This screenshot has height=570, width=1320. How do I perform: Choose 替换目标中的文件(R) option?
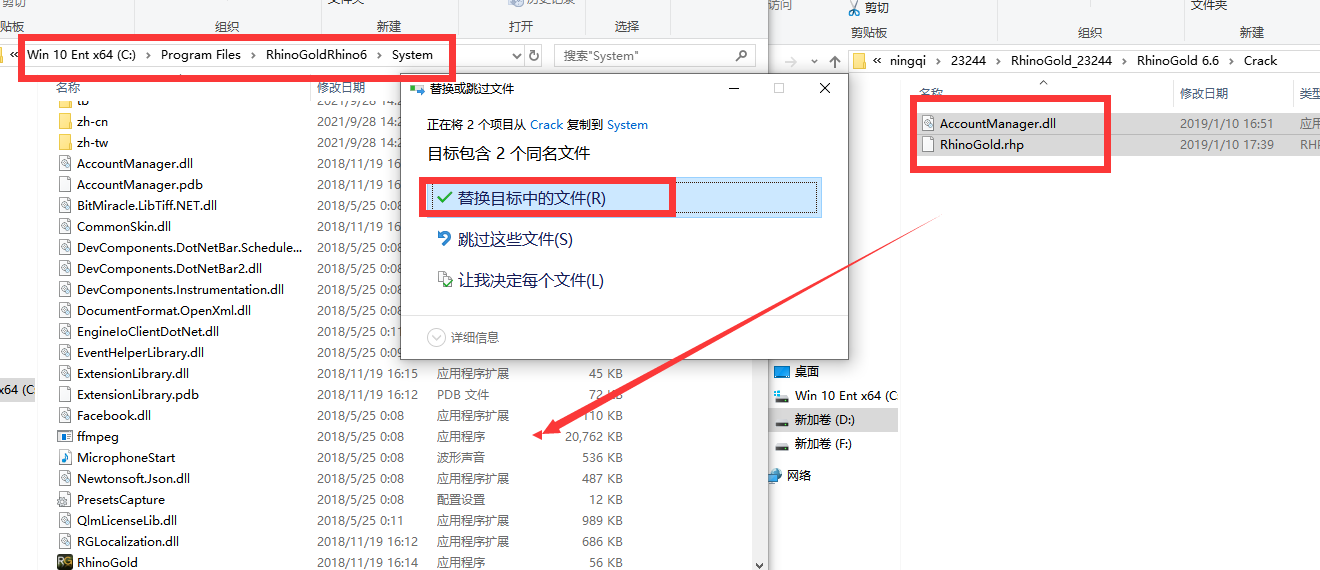coord(620,198)
